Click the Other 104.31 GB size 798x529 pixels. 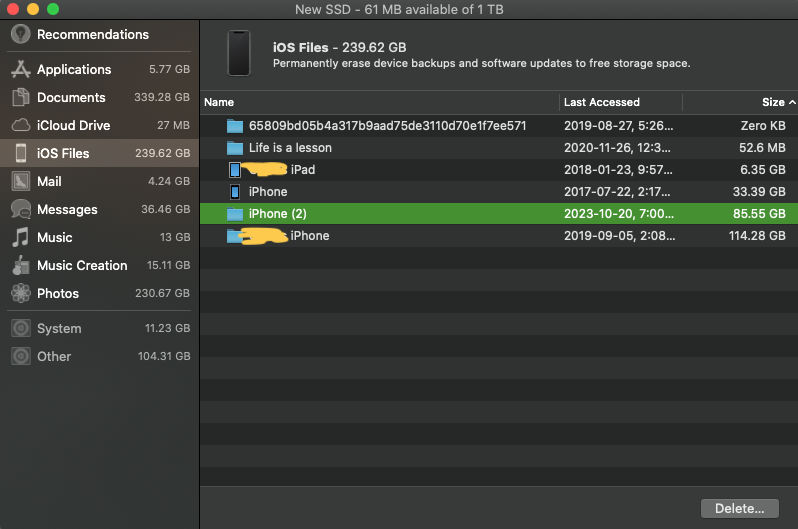(164, 356)
